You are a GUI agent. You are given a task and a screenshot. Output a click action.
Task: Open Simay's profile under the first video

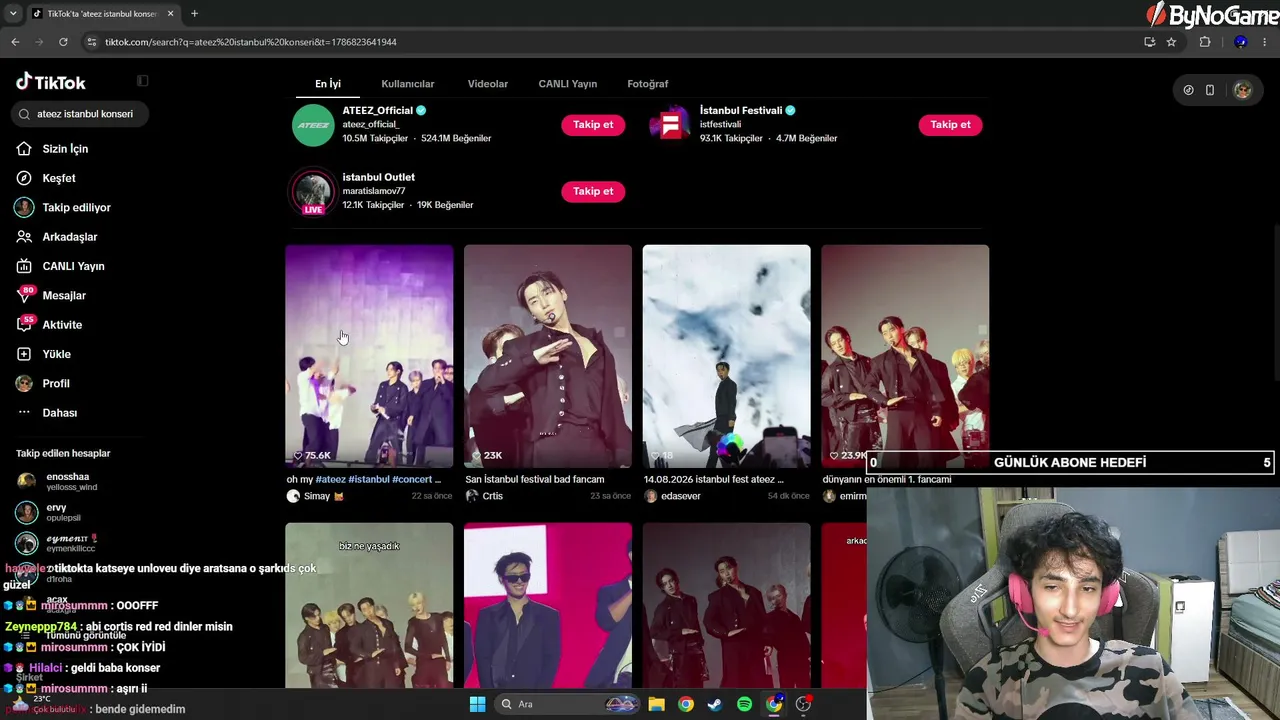point(315,496)
